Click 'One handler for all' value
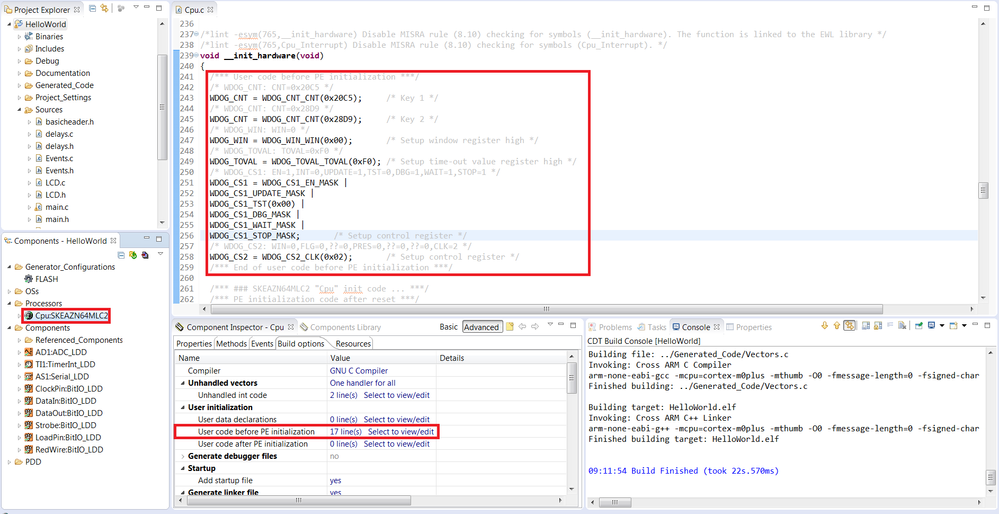The height and width of the screenshot is (514, 999). pos(362,383)
